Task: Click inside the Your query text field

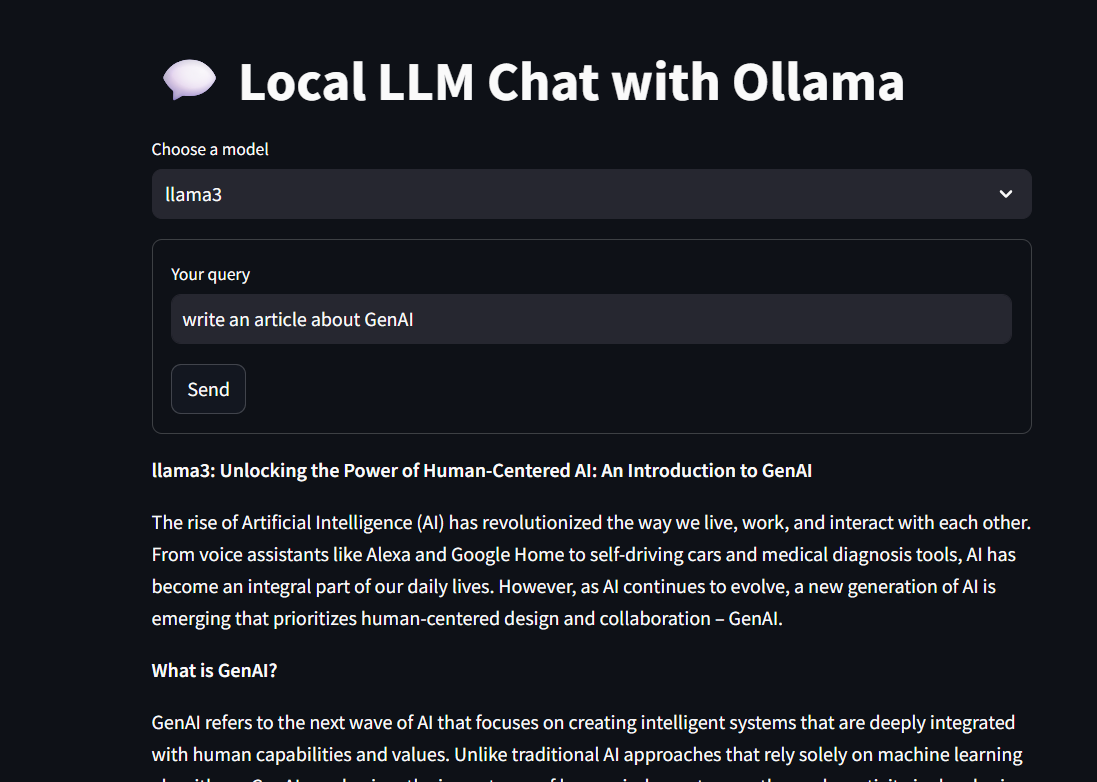Action: (591, 319)
